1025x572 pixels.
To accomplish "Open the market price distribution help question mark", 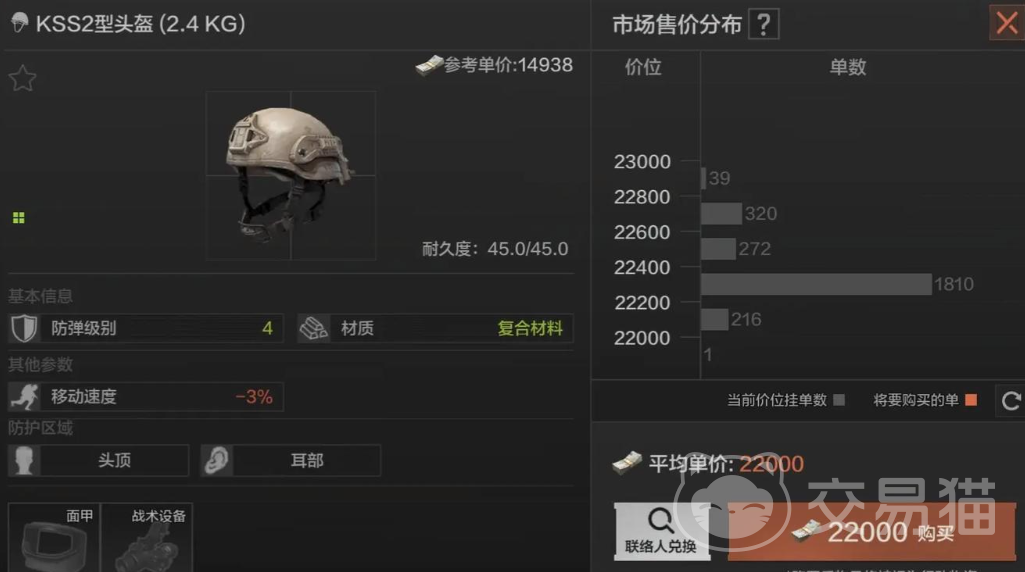I will (x=764, y=25).
